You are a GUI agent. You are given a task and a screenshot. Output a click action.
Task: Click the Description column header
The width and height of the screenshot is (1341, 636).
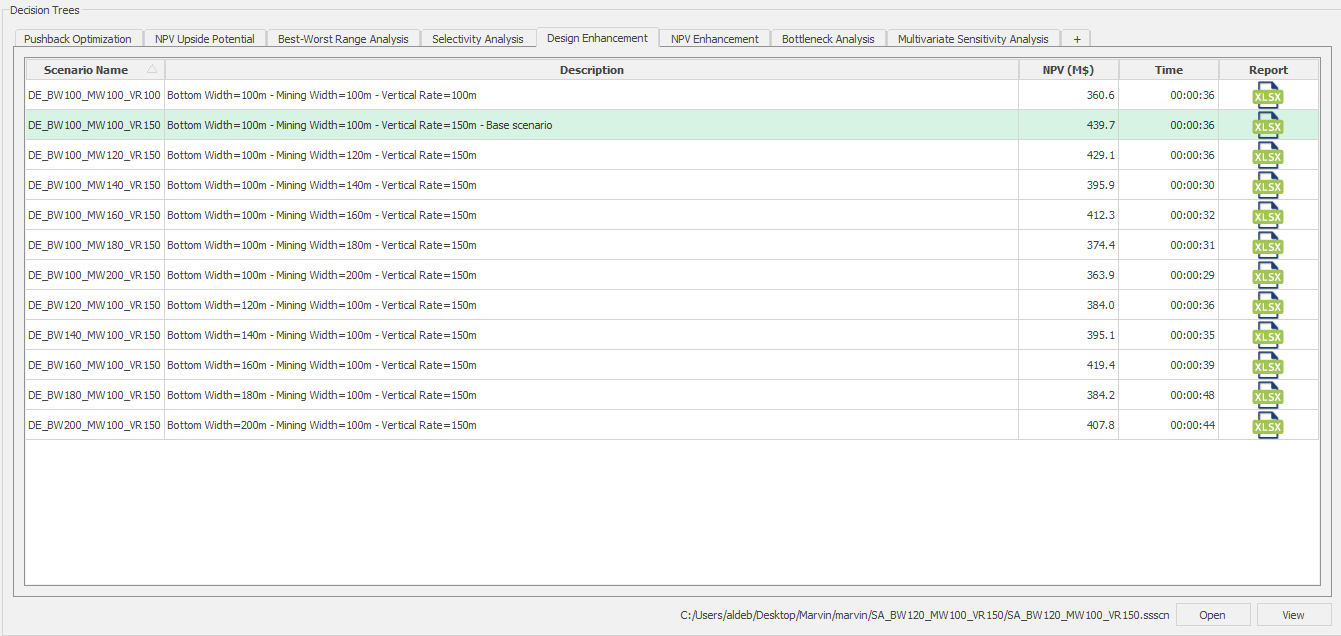(591, 70)
